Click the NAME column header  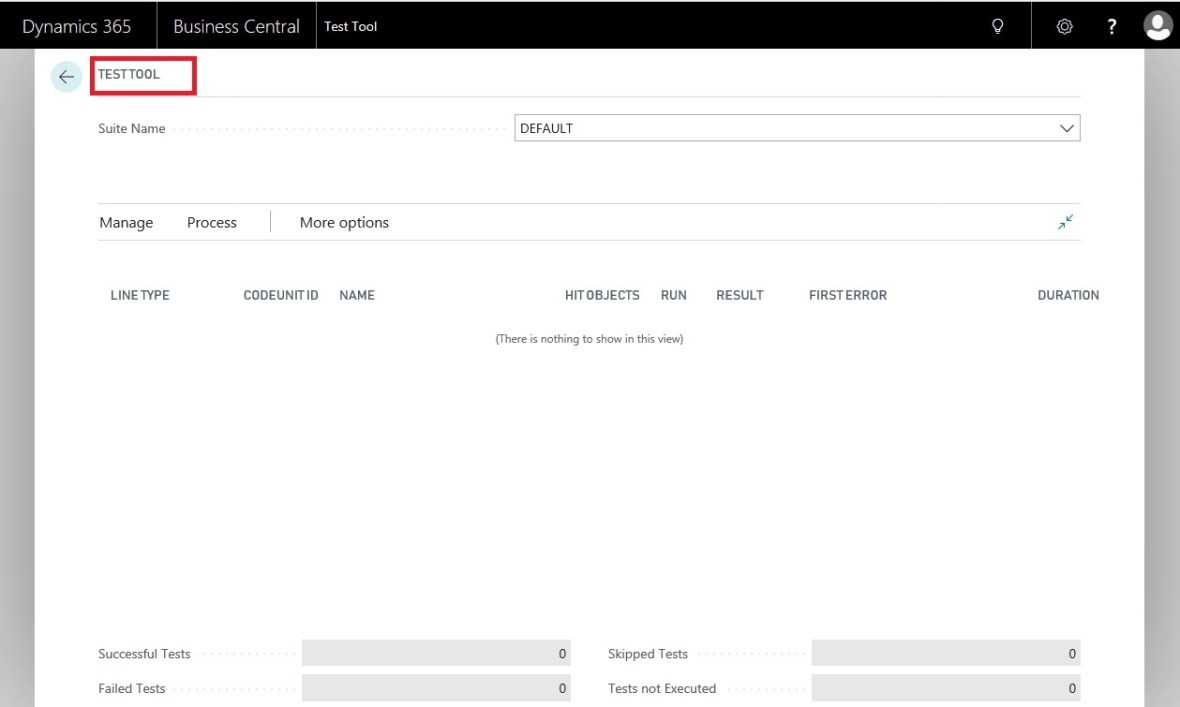357,295
